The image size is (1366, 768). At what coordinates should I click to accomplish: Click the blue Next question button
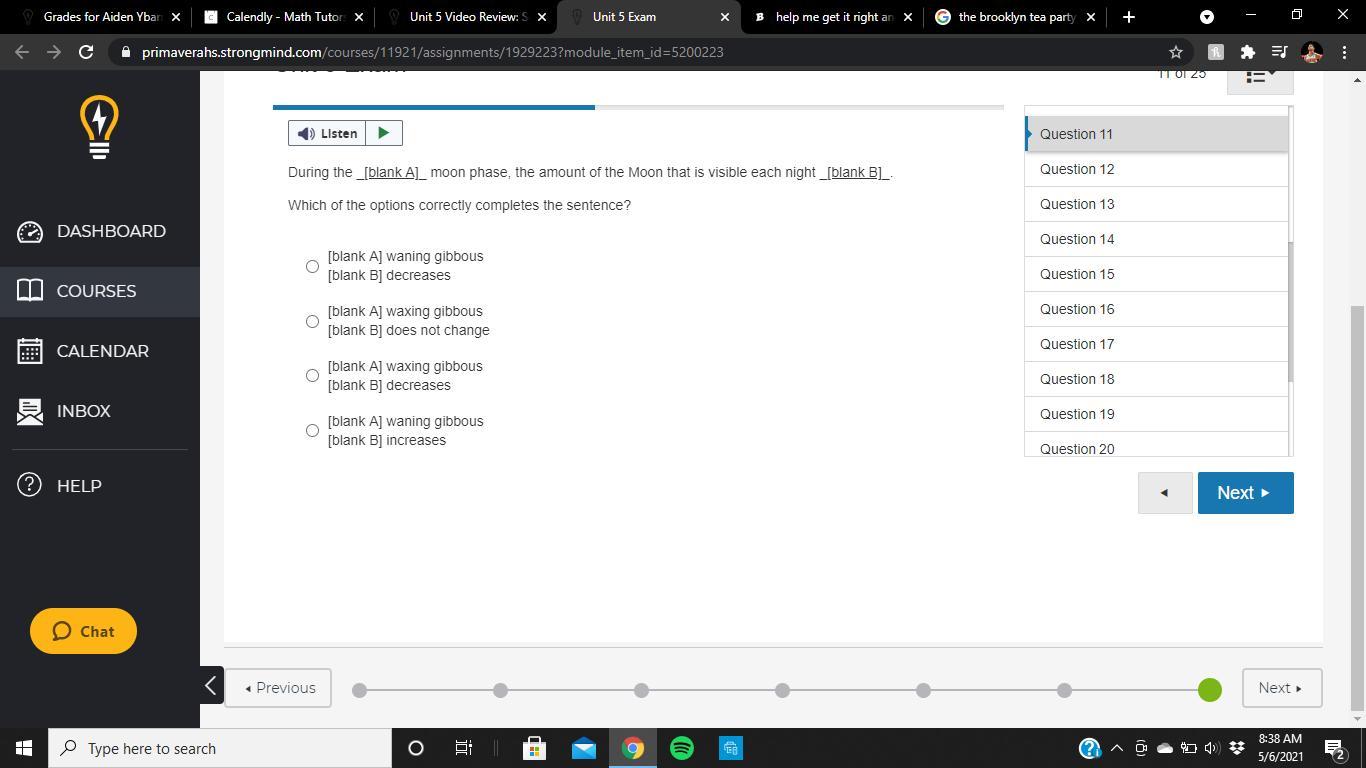coord(1245,493)
